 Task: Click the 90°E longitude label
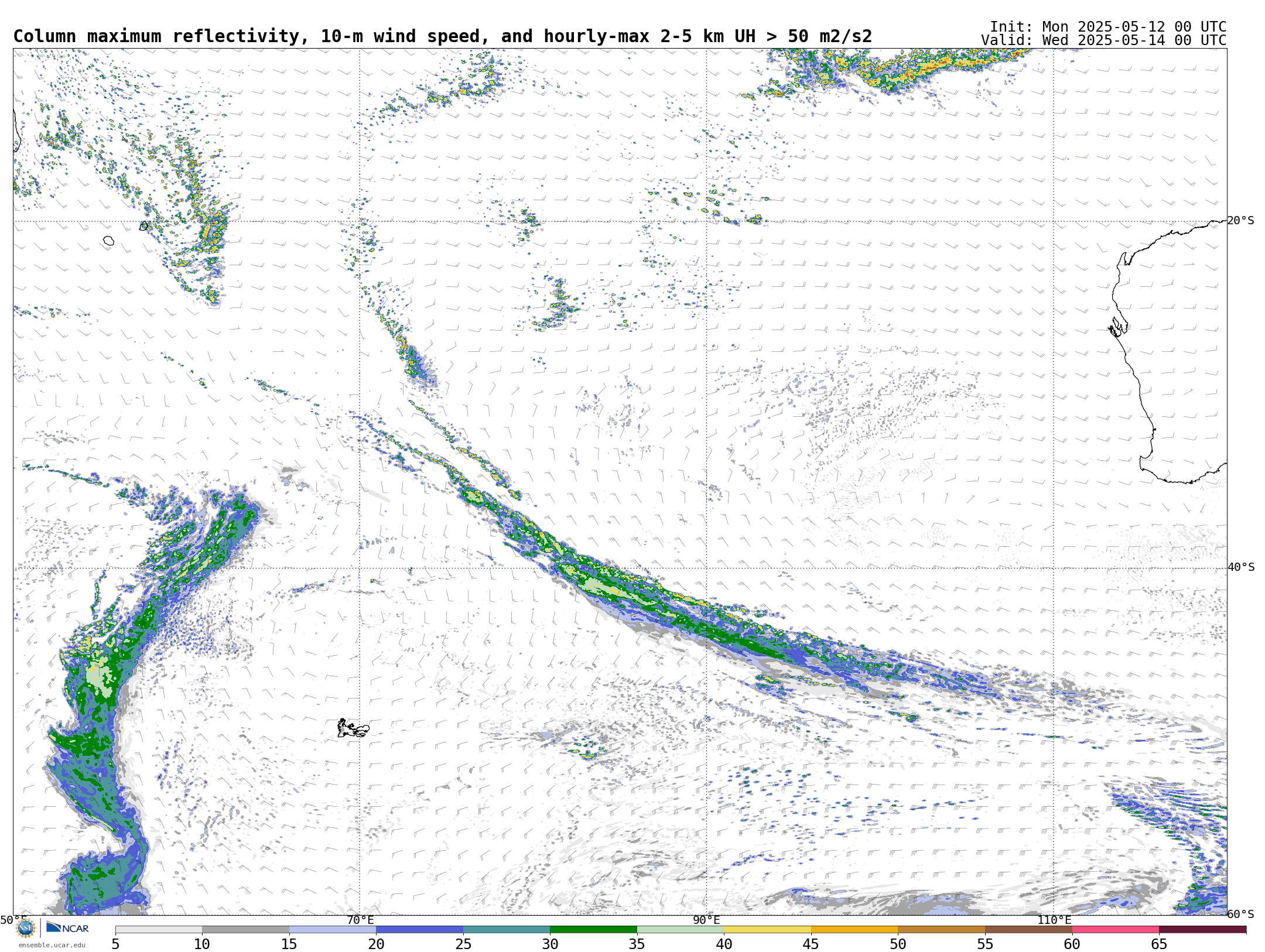(x=706, y=920)
